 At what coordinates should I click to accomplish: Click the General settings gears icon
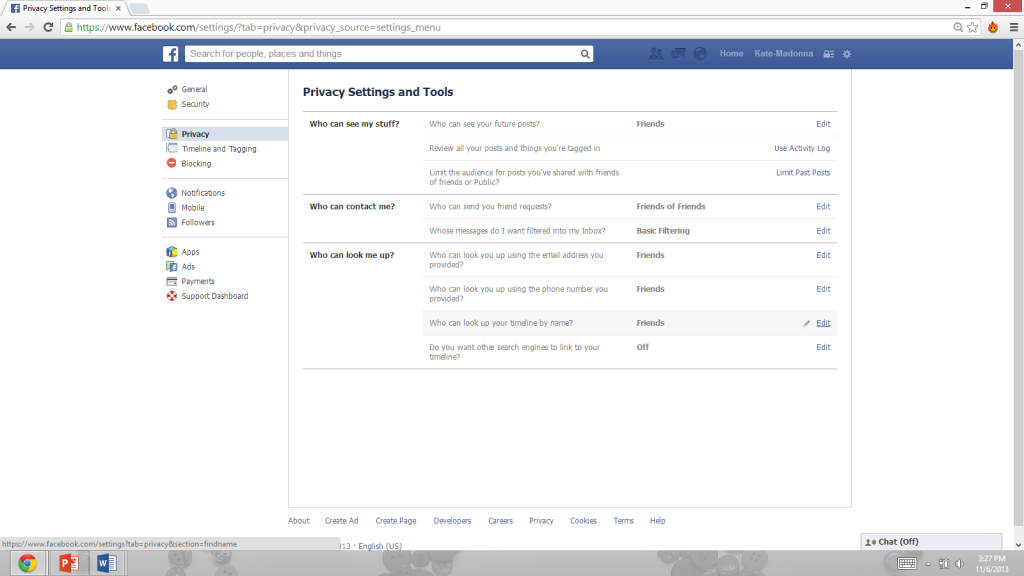pos(172,89)
